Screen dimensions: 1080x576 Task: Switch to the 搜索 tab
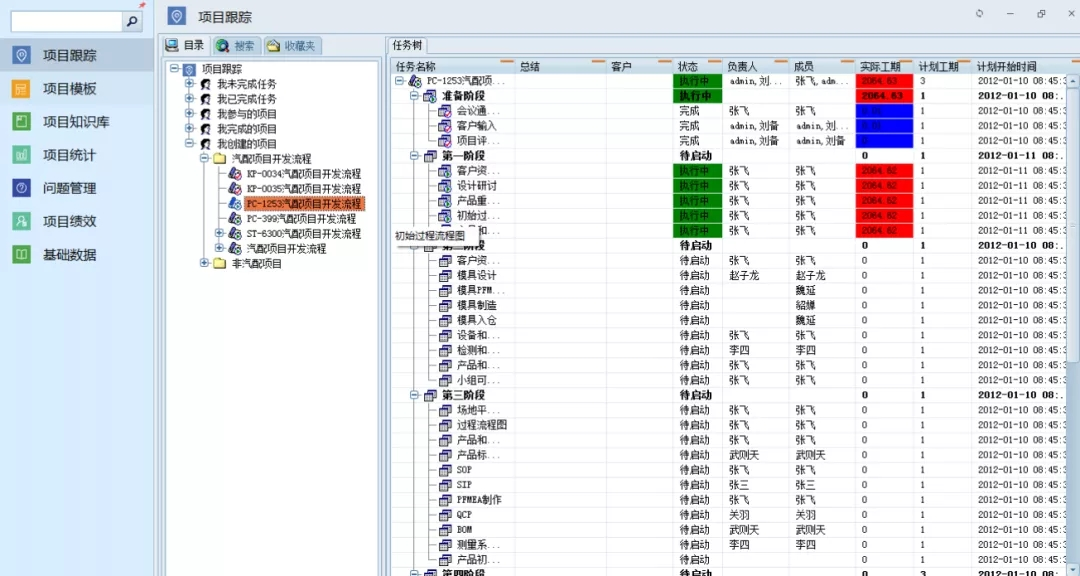(x=236, y=46)
